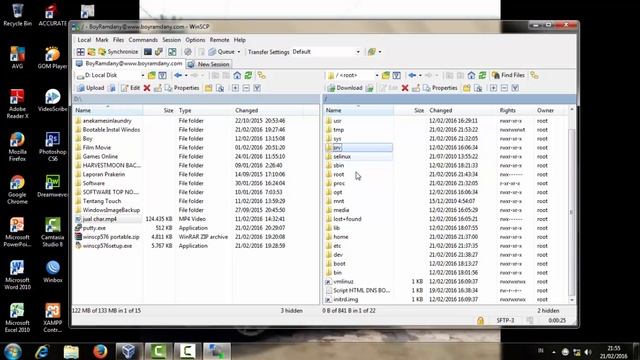
Task: Click the Open in PuTTY toolbar icon
Action: [x=158, y=52]
